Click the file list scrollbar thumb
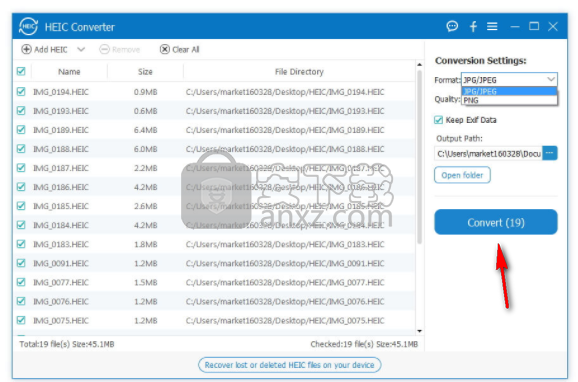The width and height of the screenshot is (578, 382). pyautogui.click(x=419, y=157)
